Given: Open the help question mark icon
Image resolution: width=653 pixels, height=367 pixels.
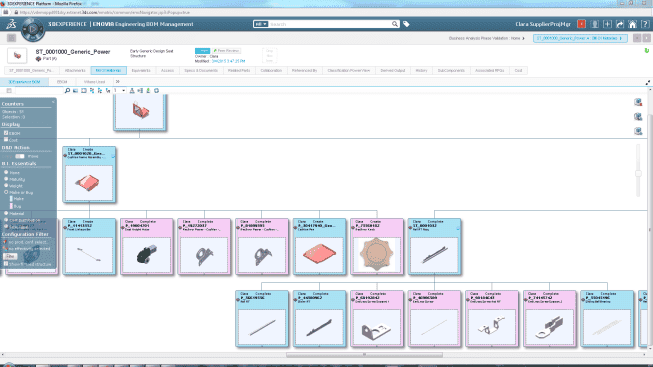Looking at the screenshot, I should (x=645, y=24).
